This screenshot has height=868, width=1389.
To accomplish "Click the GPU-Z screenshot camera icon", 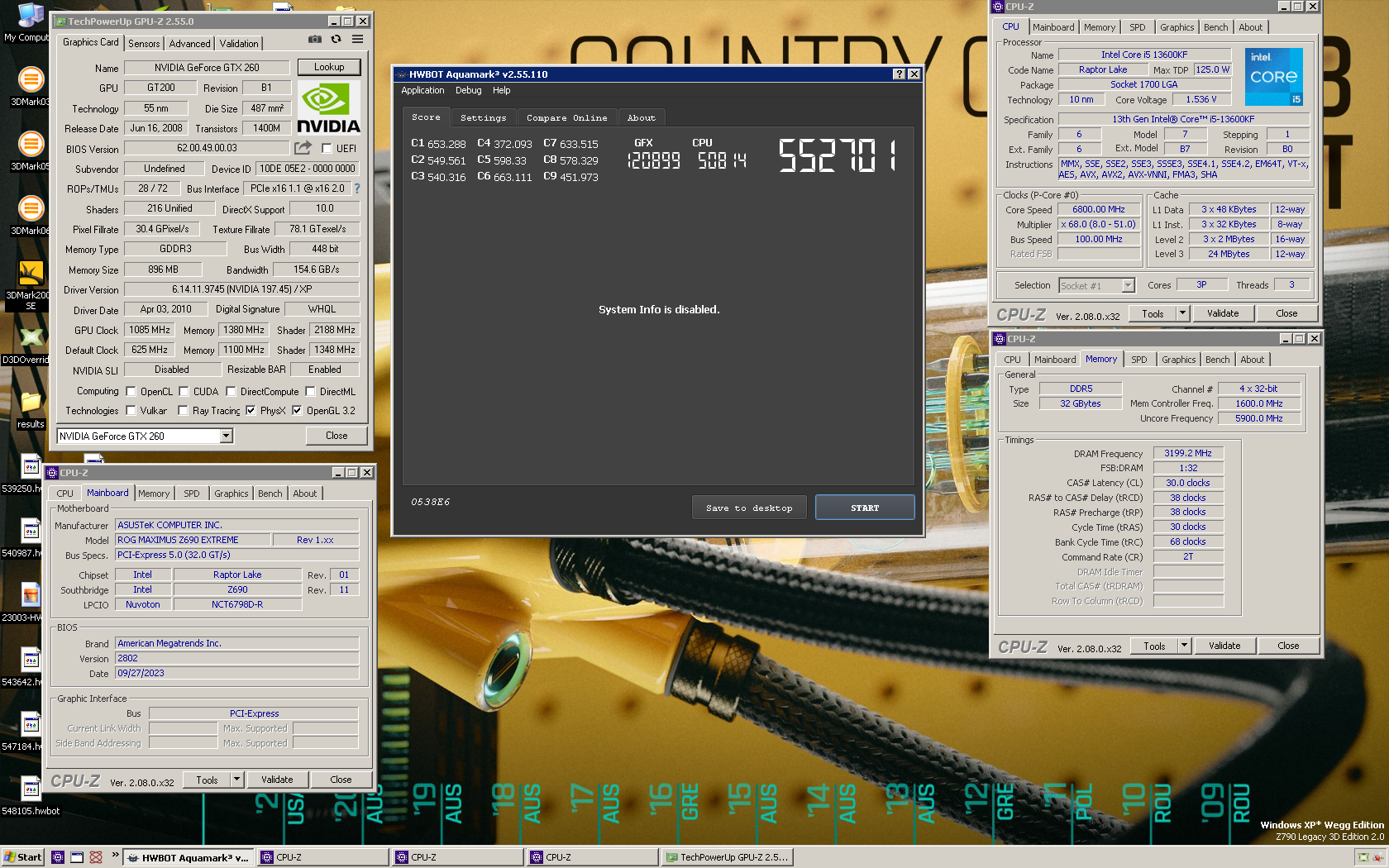I will click(315, 39).
